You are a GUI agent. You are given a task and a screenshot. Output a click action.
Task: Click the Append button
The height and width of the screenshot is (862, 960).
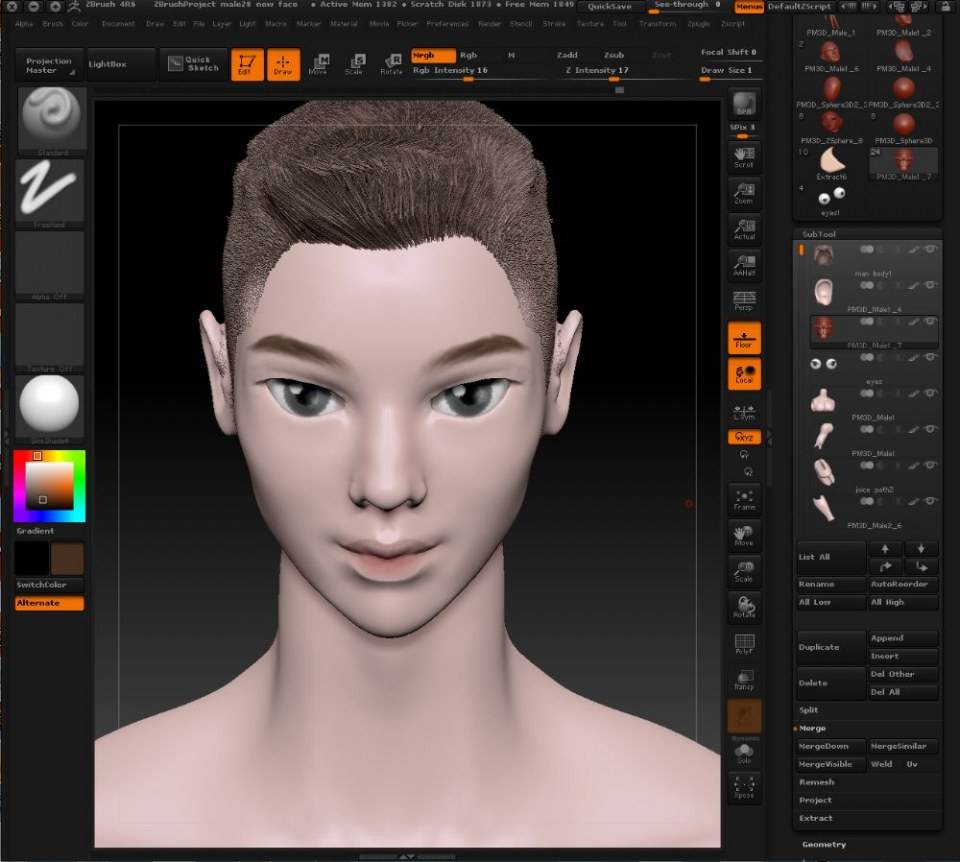point(904,638)
